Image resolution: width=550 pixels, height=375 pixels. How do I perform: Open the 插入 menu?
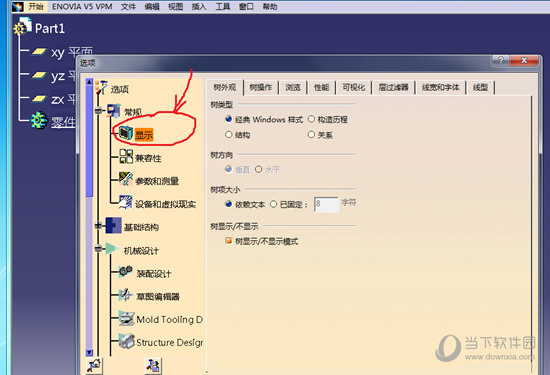(199, 7)
